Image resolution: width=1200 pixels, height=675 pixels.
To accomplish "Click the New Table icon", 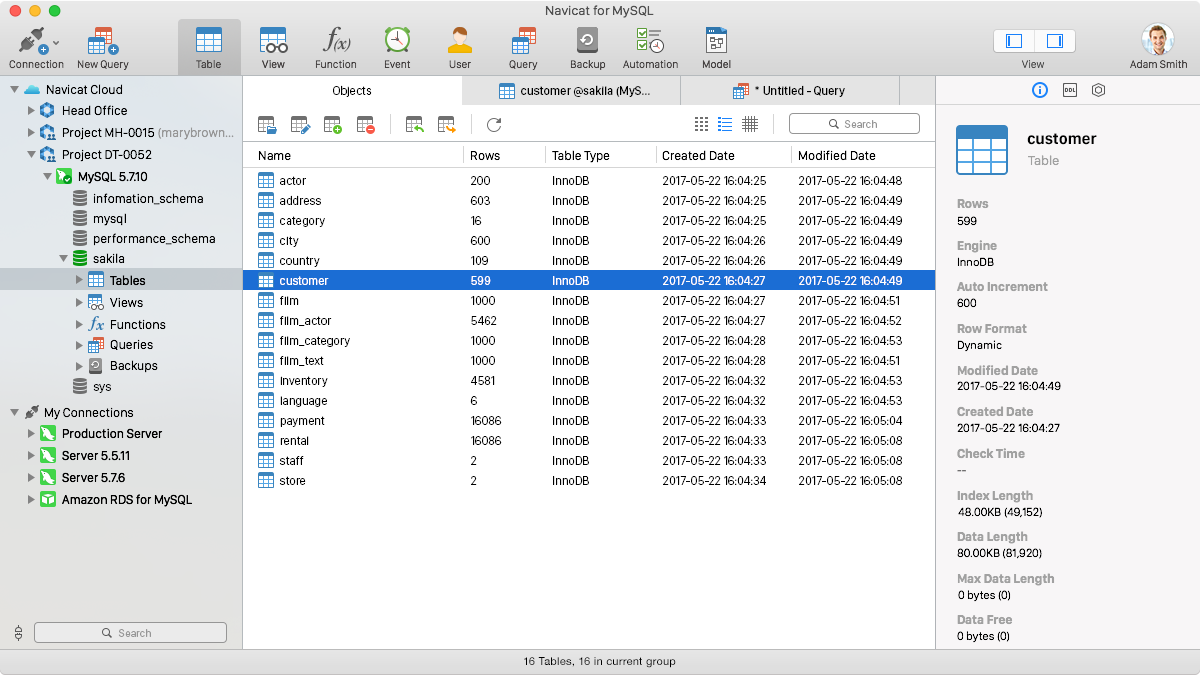I will pyautogui.click(x=333, y=125).
